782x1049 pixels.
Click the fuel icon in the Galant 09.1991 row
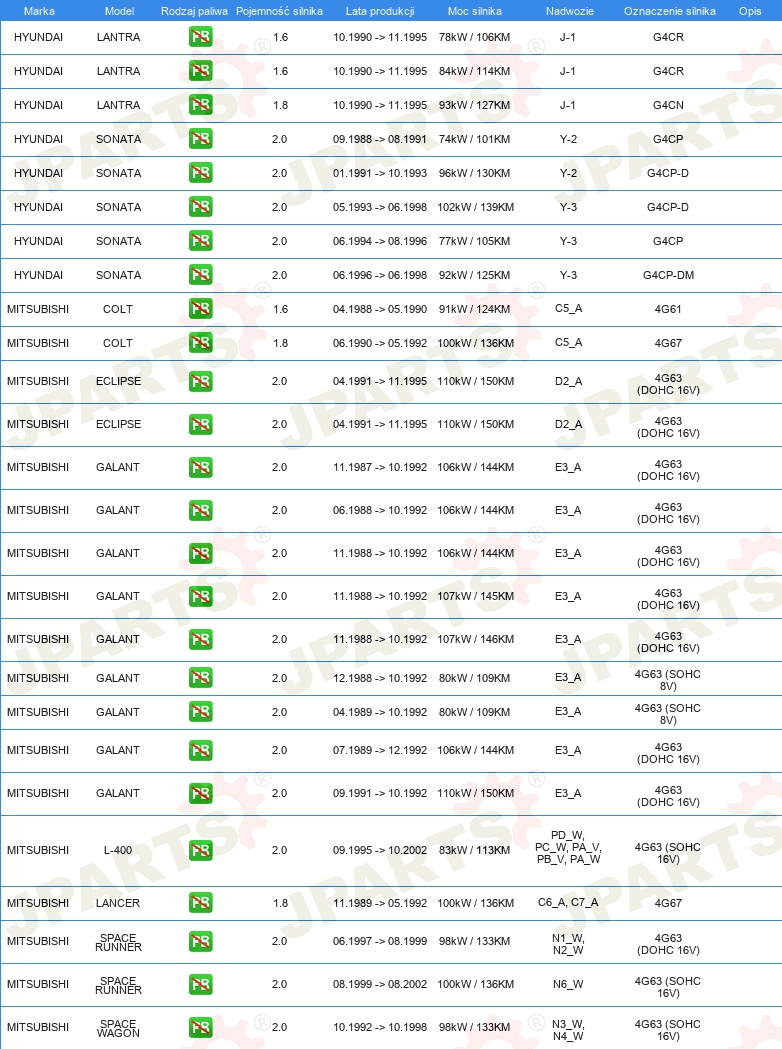201,793
